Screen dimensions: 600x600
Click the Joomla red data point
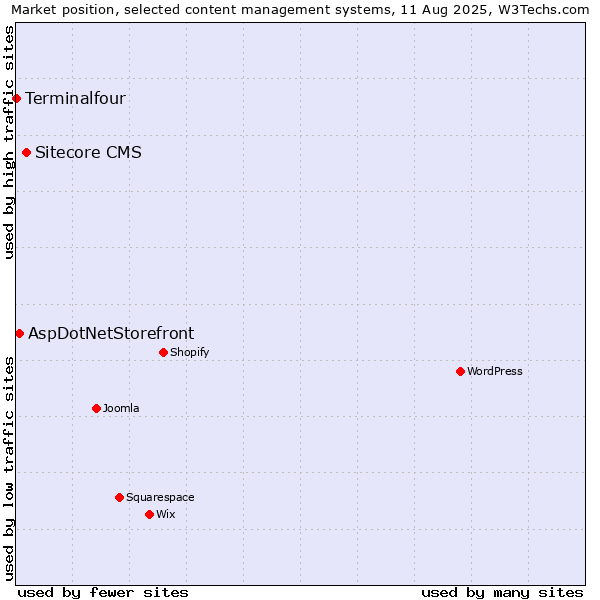[x=96, y=409]
